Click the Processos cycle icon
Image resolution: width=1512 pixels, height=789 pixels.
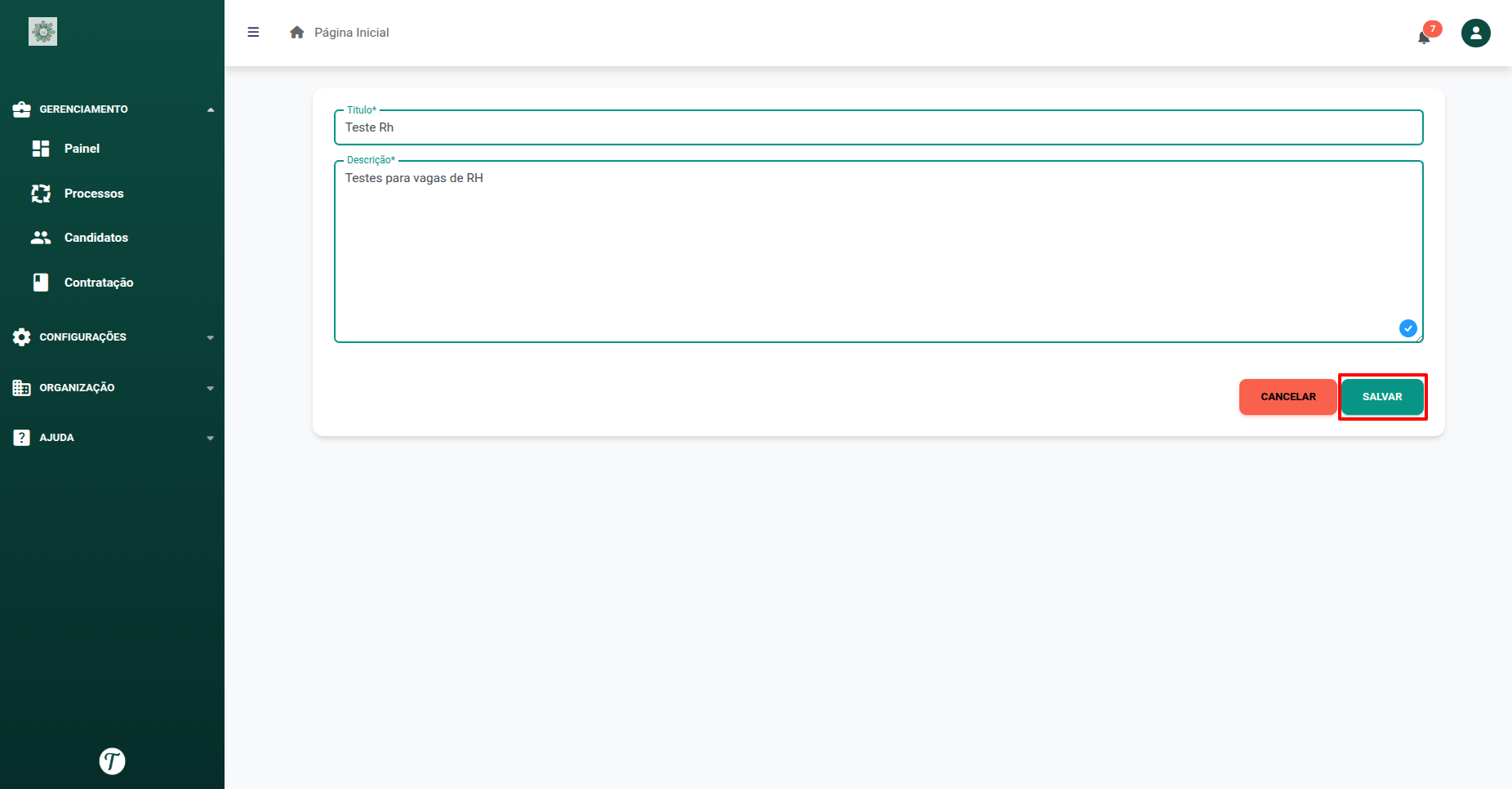coord(41,194)
